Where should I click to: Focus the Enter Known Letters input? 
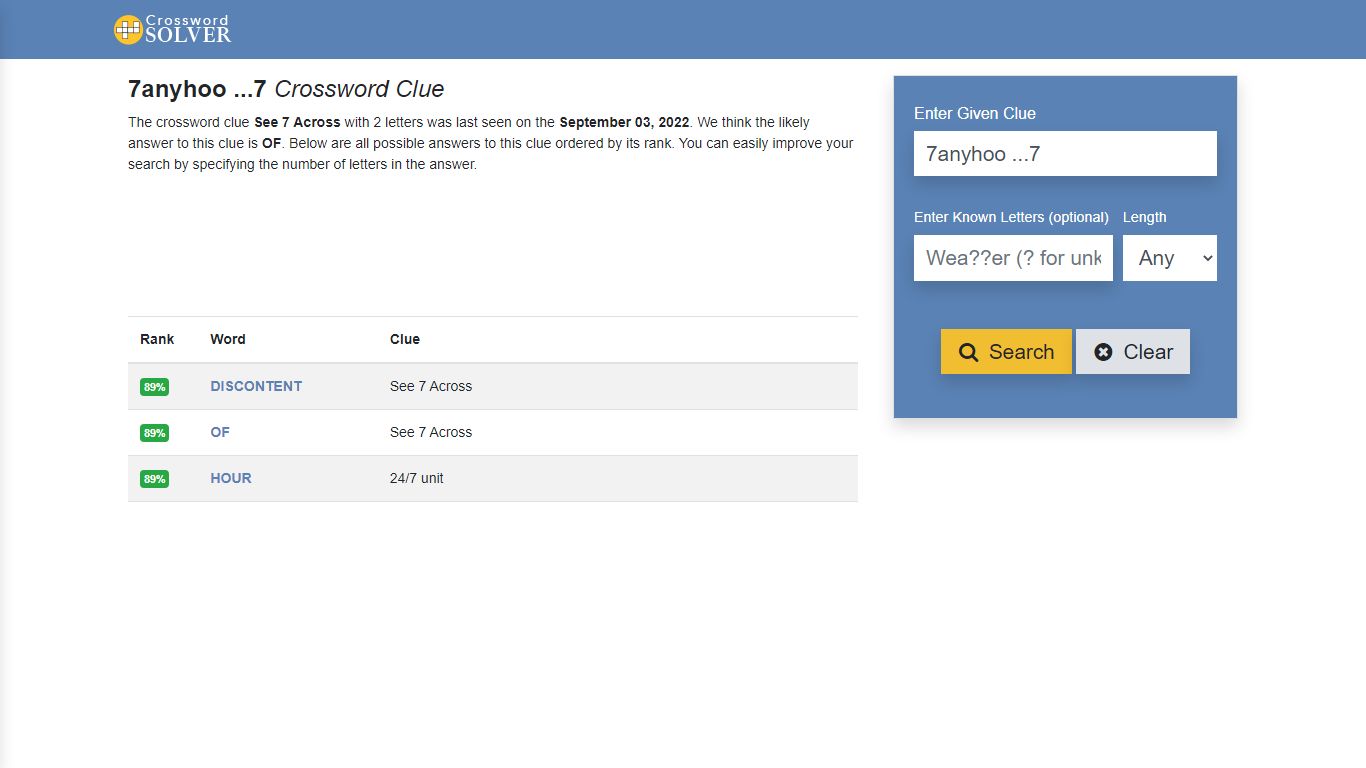coord(1013,258)
